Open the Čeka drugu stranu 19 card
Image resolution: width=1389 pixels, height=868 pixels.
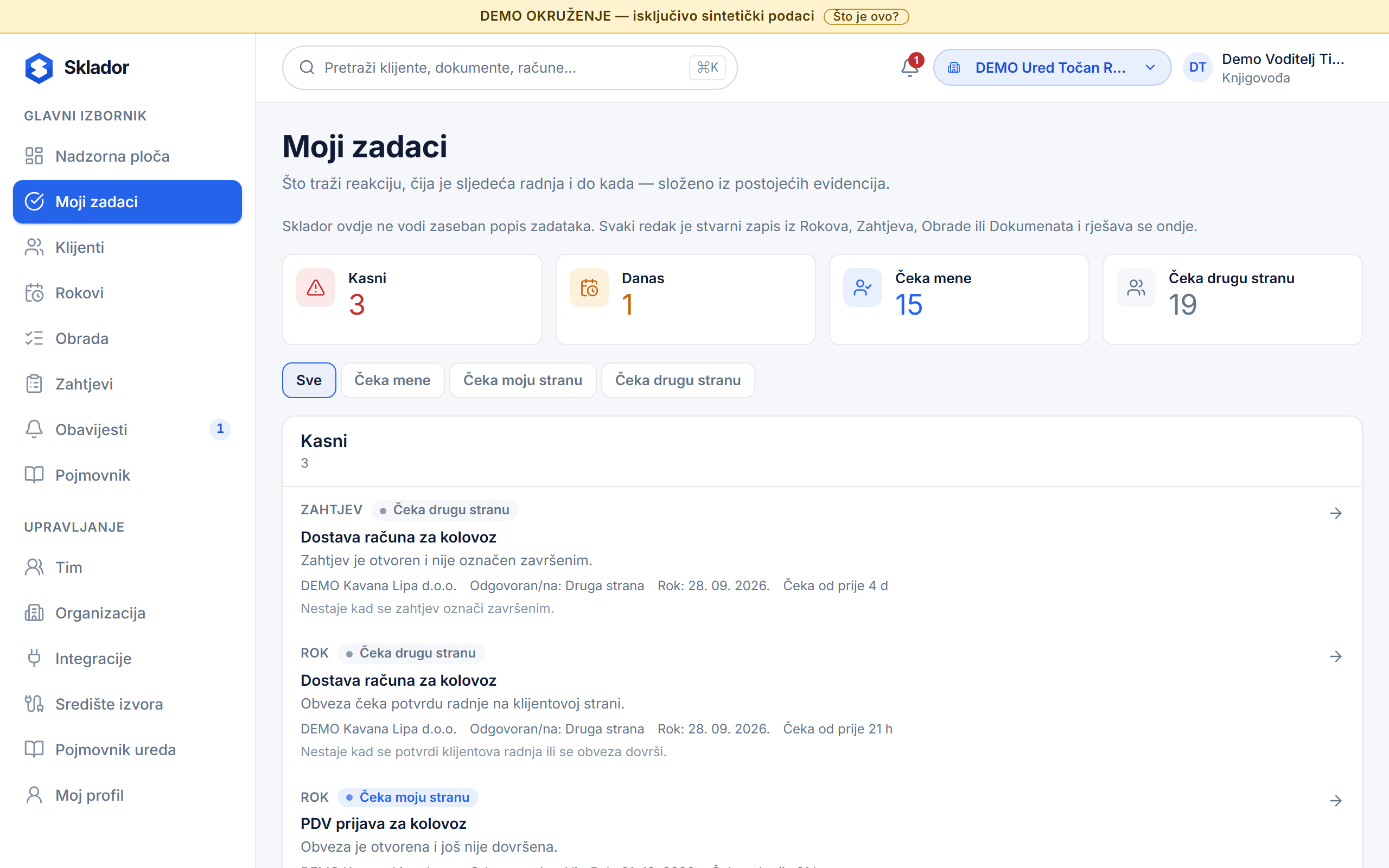1232,299
